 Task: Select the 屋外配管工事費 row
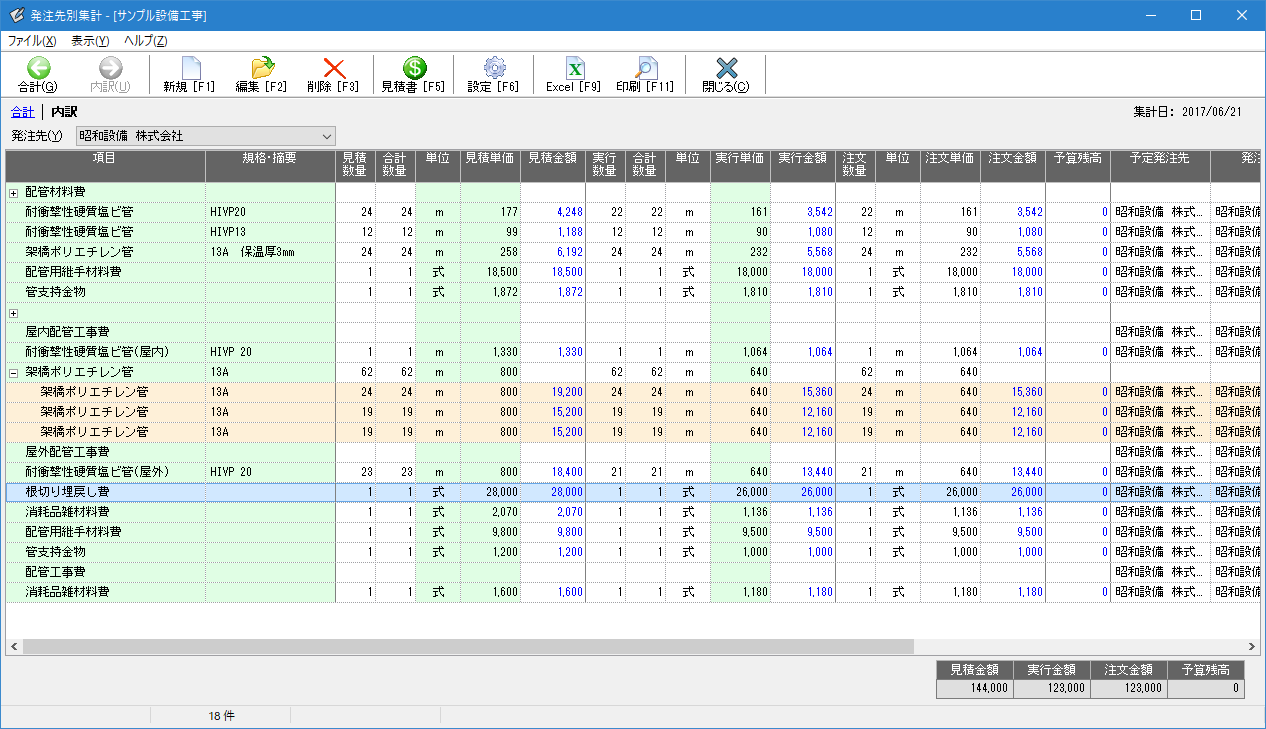[x=632, y=452]
